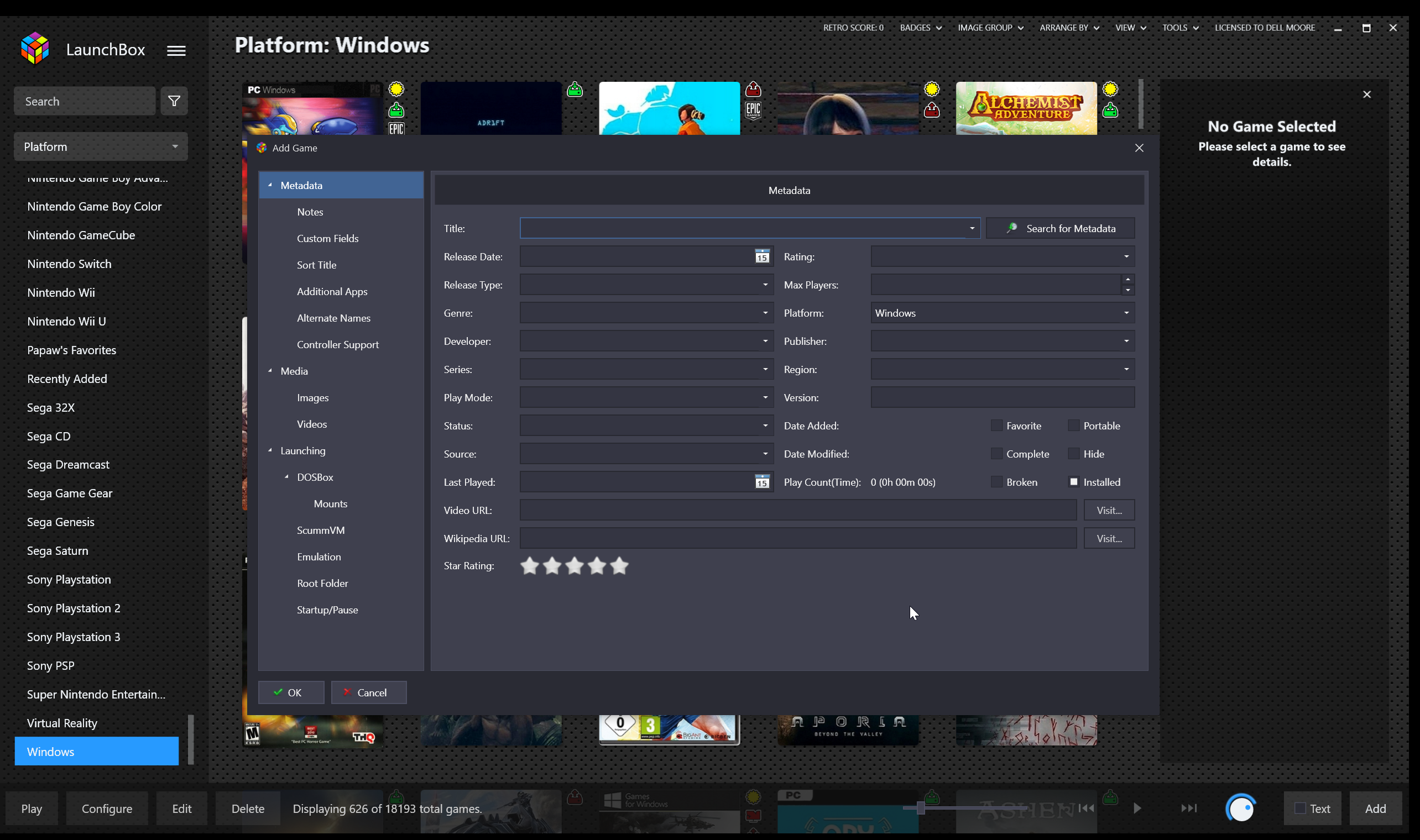
Task: Click the image size slider handle
Action: 921,809
